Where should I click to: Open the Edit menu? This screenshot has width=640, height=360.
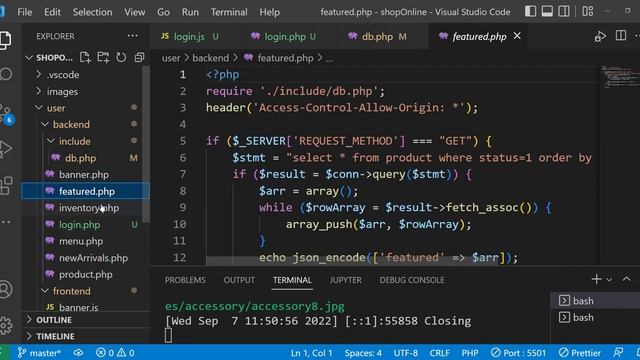click(x=52, y=12)
